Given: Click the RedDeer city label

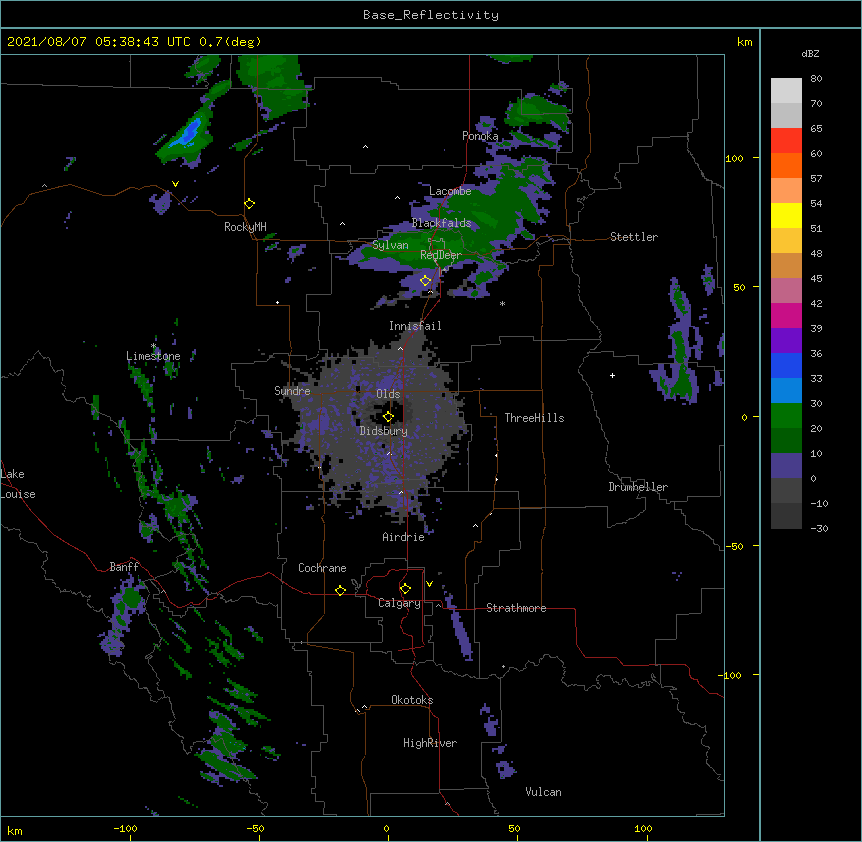Looking at the screenshot, I should point(440,255).
